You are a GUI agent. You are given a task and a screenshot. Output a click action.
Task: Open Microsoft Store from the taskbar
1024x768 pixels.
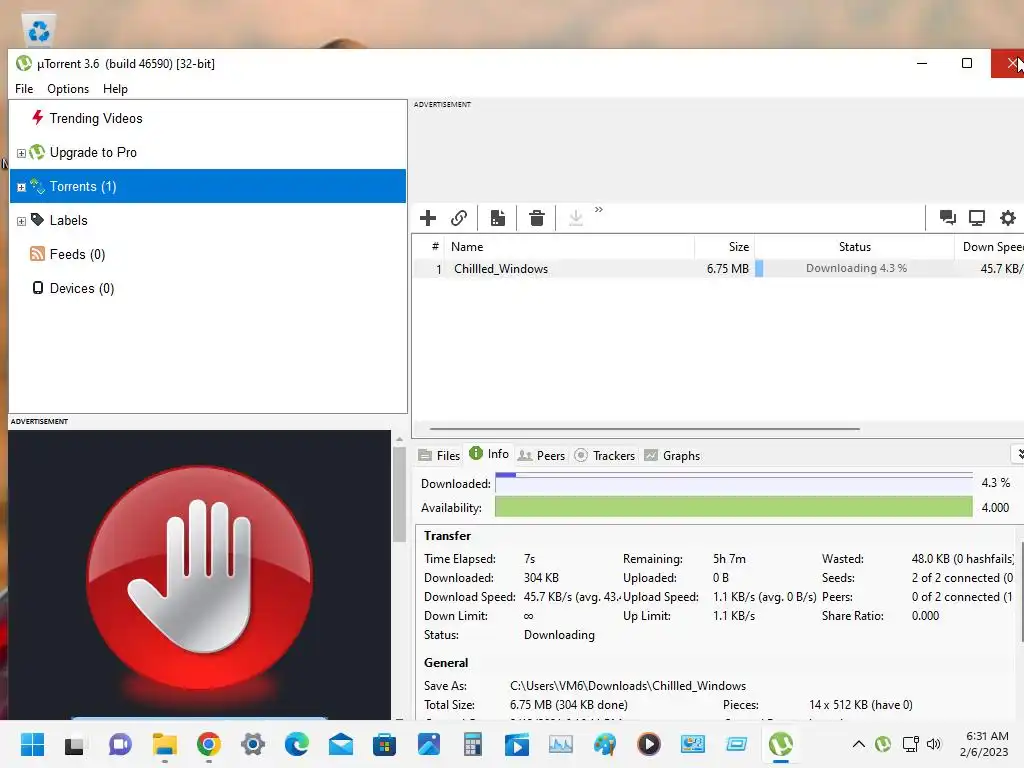[x=385, y=744]
